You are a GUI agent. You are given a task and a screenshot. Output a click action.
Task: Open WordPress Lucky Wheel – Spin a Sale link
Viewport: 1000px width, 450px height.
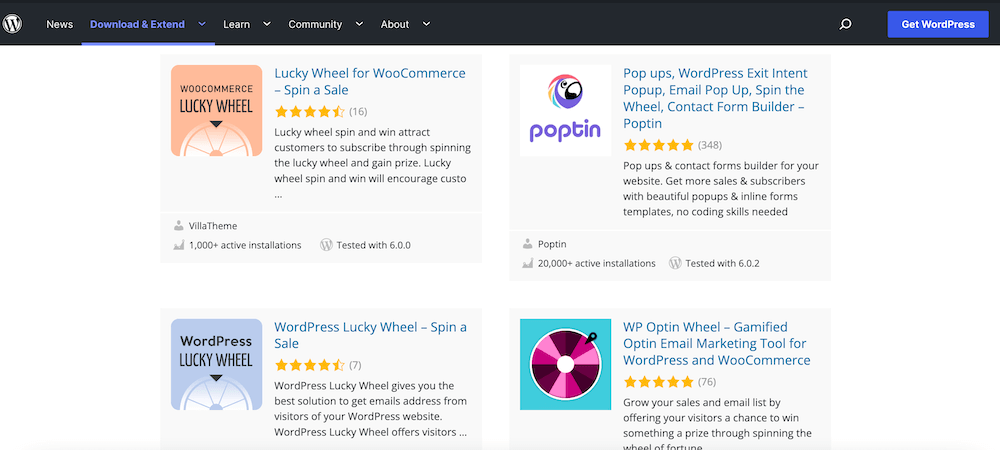pyautogui.click(x=371, y=335)
